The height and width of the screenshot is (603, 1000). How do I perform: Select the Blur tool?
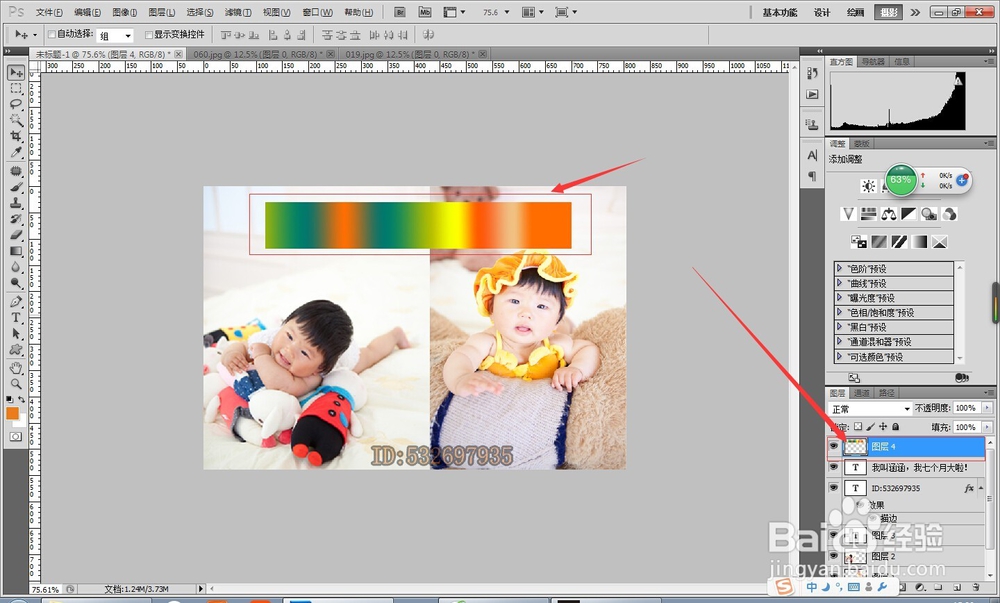coord(16,266)
